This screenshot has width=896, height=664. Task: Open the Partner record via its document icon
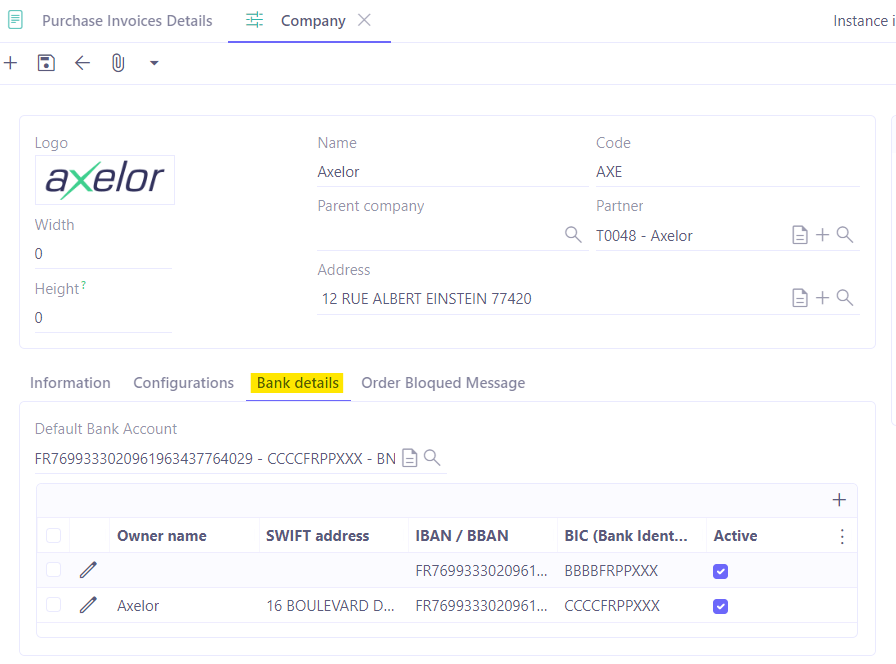tap(799, 235)
